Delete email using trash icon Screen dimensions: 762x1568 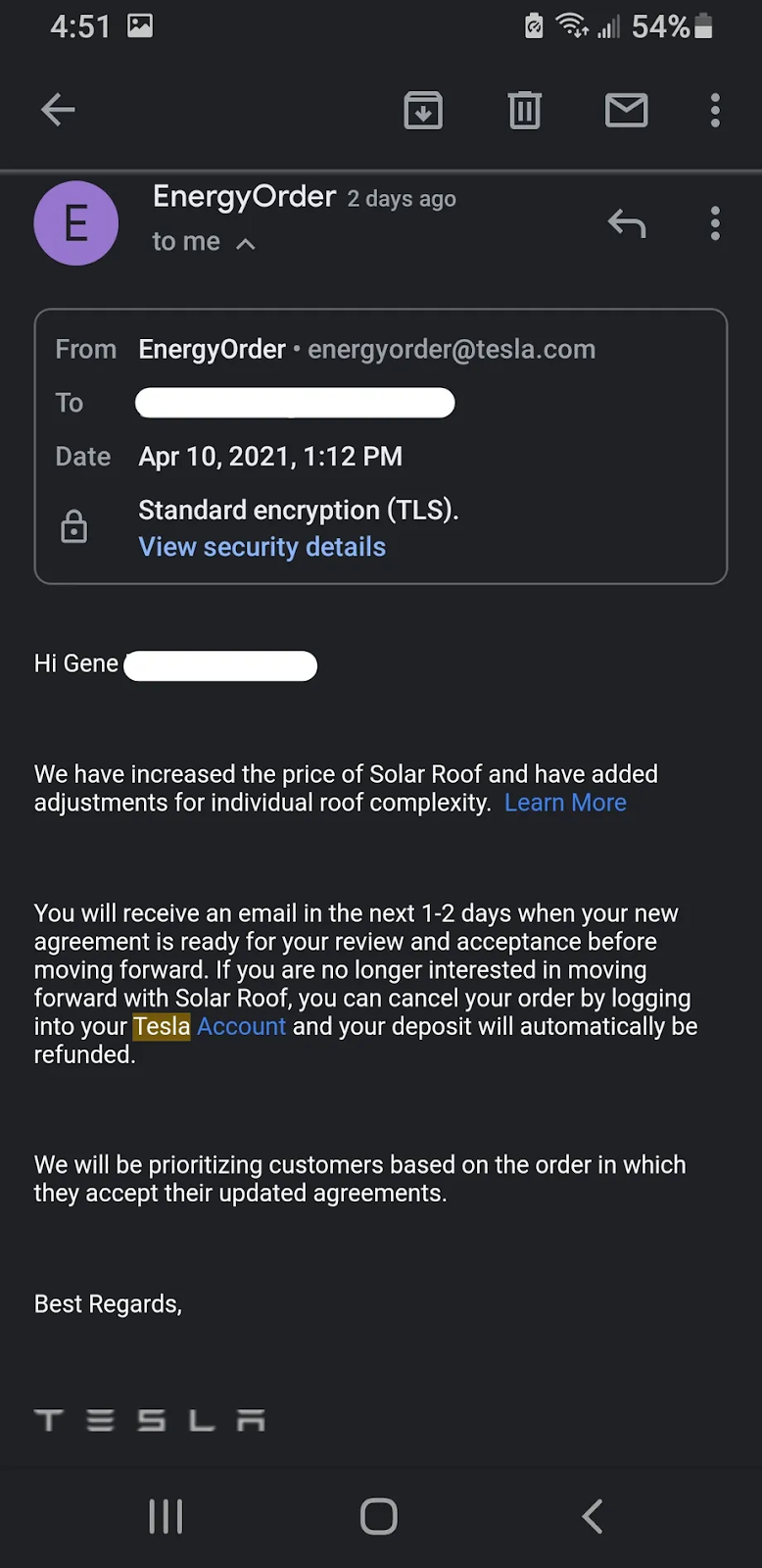point(525,110)
